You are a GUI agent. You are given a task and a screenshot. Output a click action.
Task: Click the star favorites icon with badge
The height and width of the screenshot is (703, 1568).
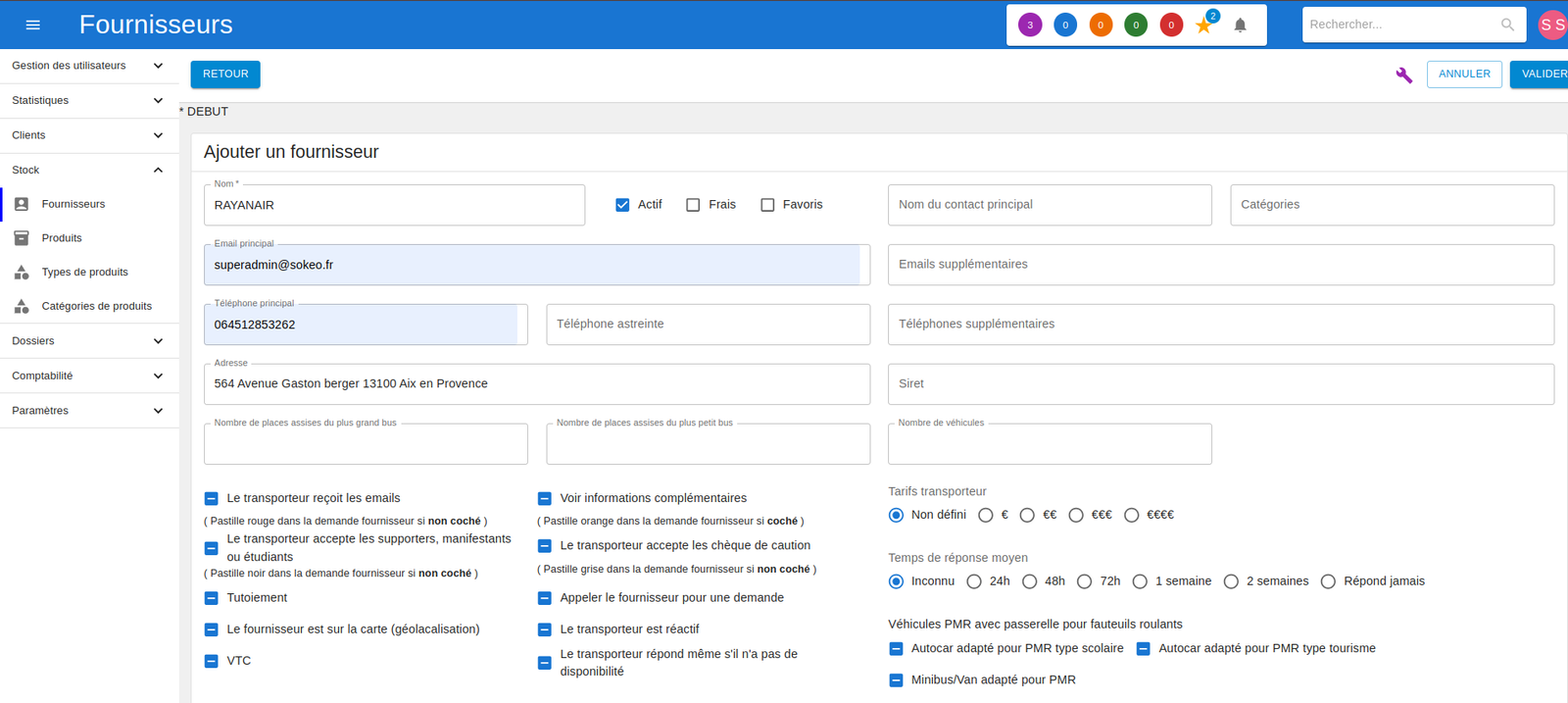pos(1204,25)
